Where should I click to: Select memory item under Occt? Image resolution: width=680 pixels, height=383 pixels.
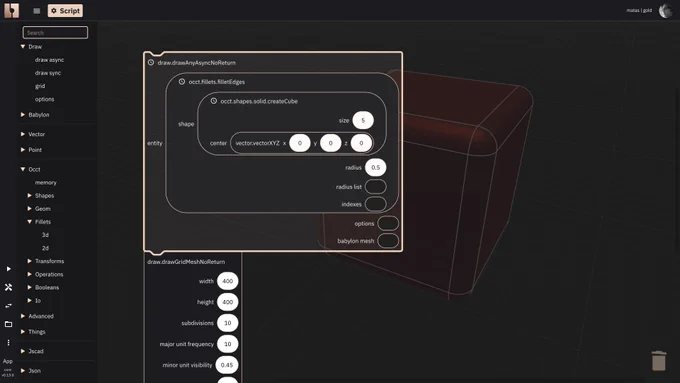pos(46,183)
